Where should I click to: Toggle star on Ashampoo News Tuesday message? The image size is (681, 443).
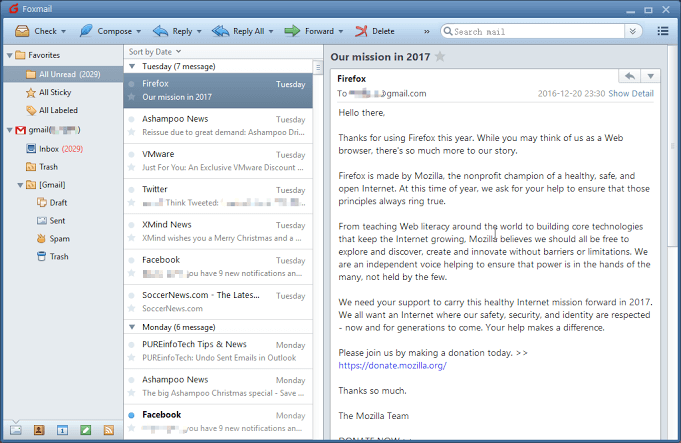point(132,132)
